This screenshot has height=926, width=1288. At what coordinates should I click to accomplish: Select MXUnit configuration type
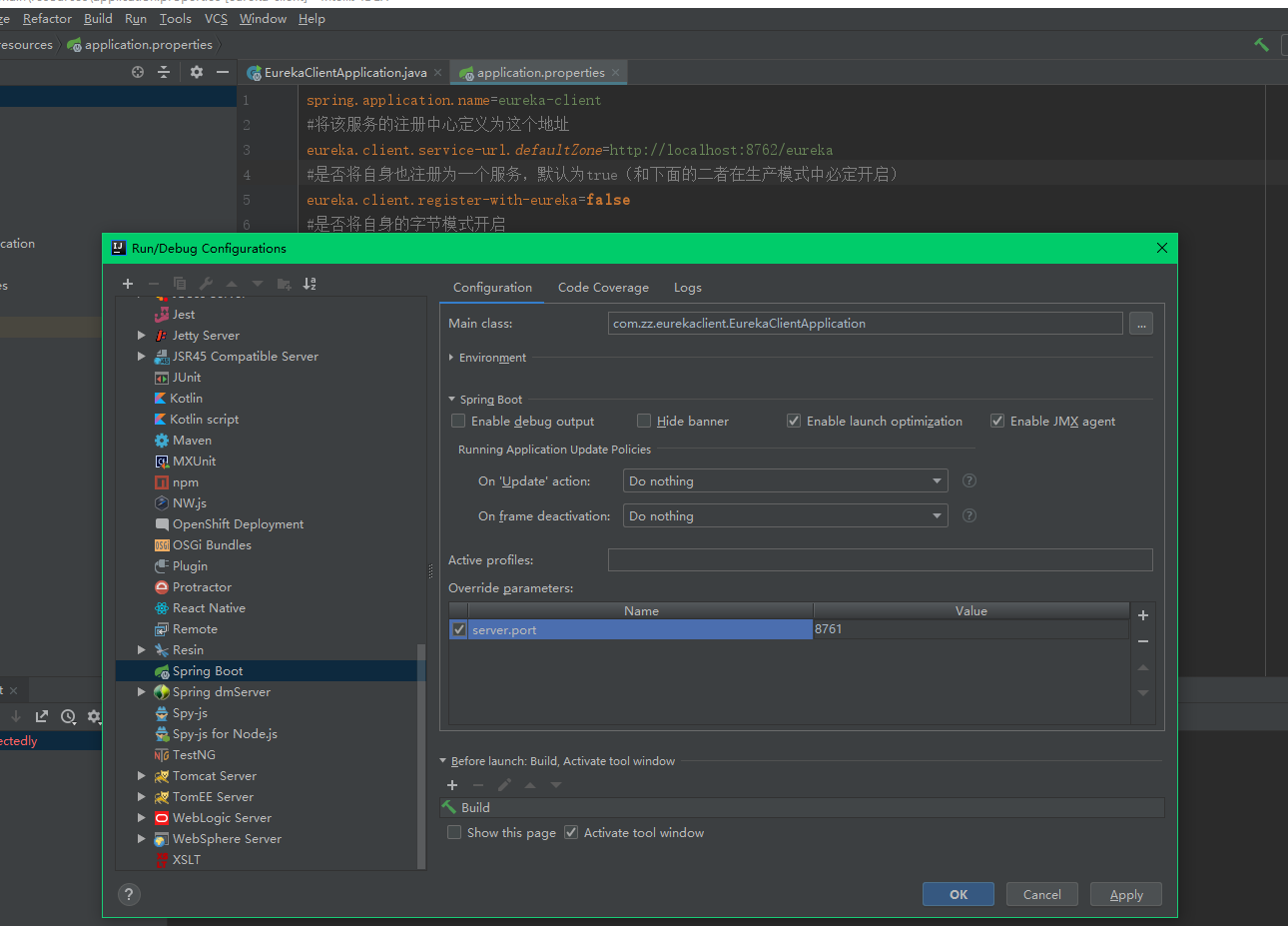click(x=194, y=462)
